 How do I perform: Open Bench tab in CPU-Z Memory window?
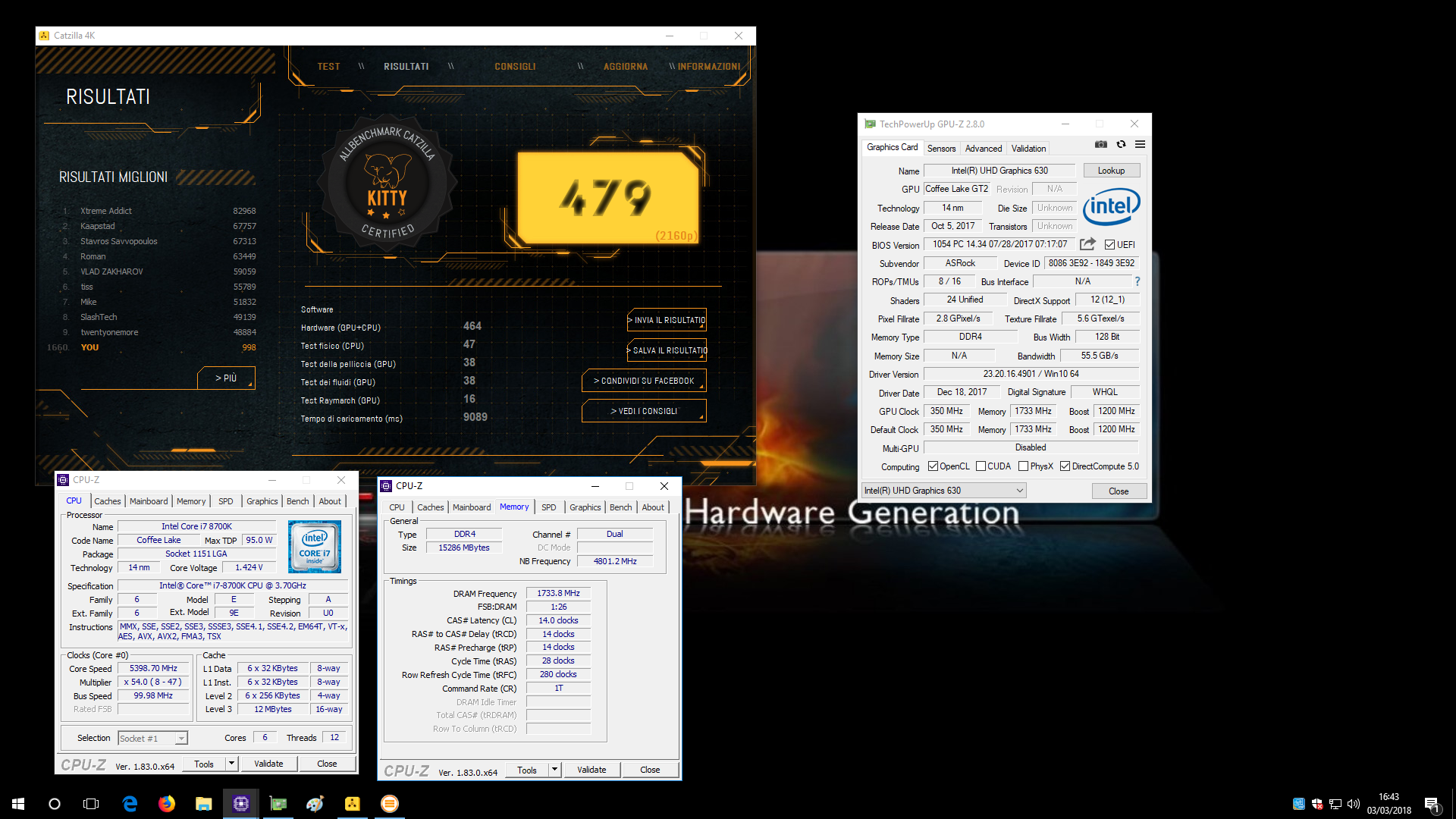(x=620, y=507)
